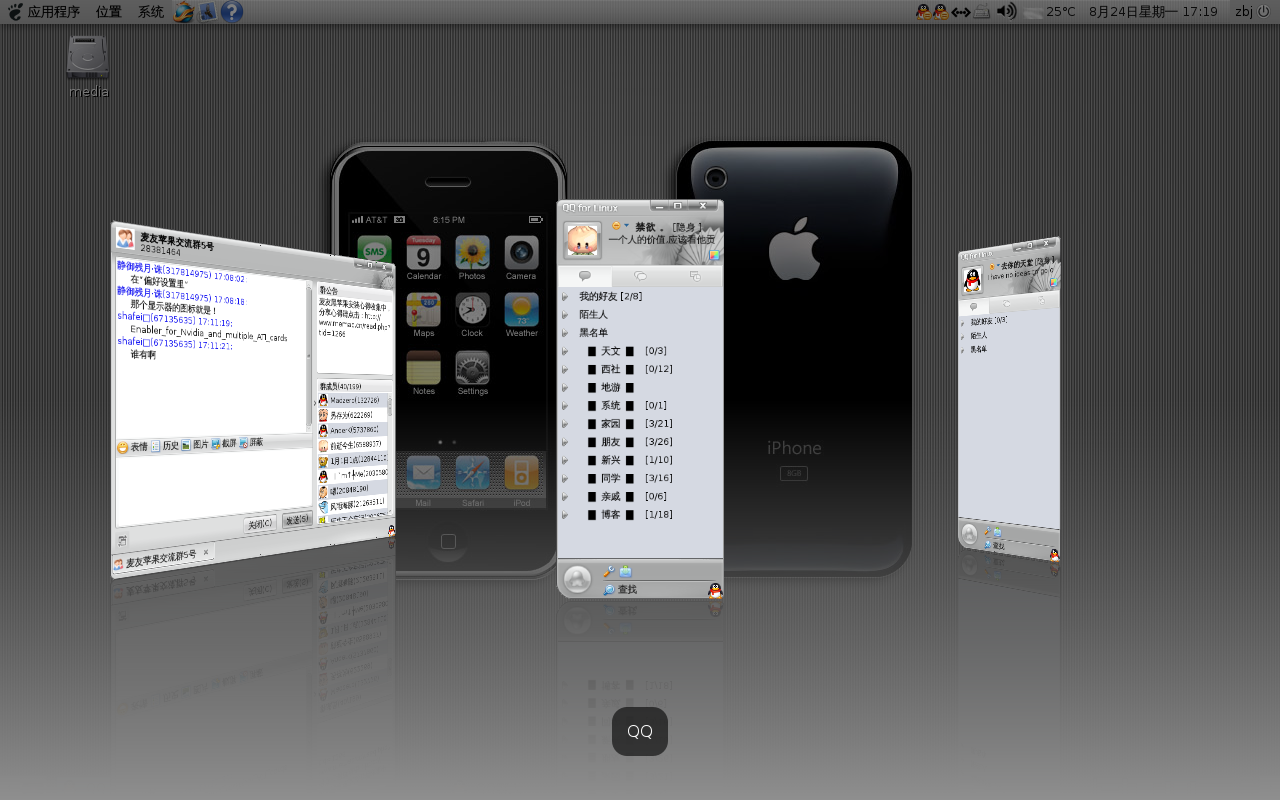This screenshot has width=1280, height=800.
Task: Click 屏蔽 to block group messages
Action: click(251, 442)
